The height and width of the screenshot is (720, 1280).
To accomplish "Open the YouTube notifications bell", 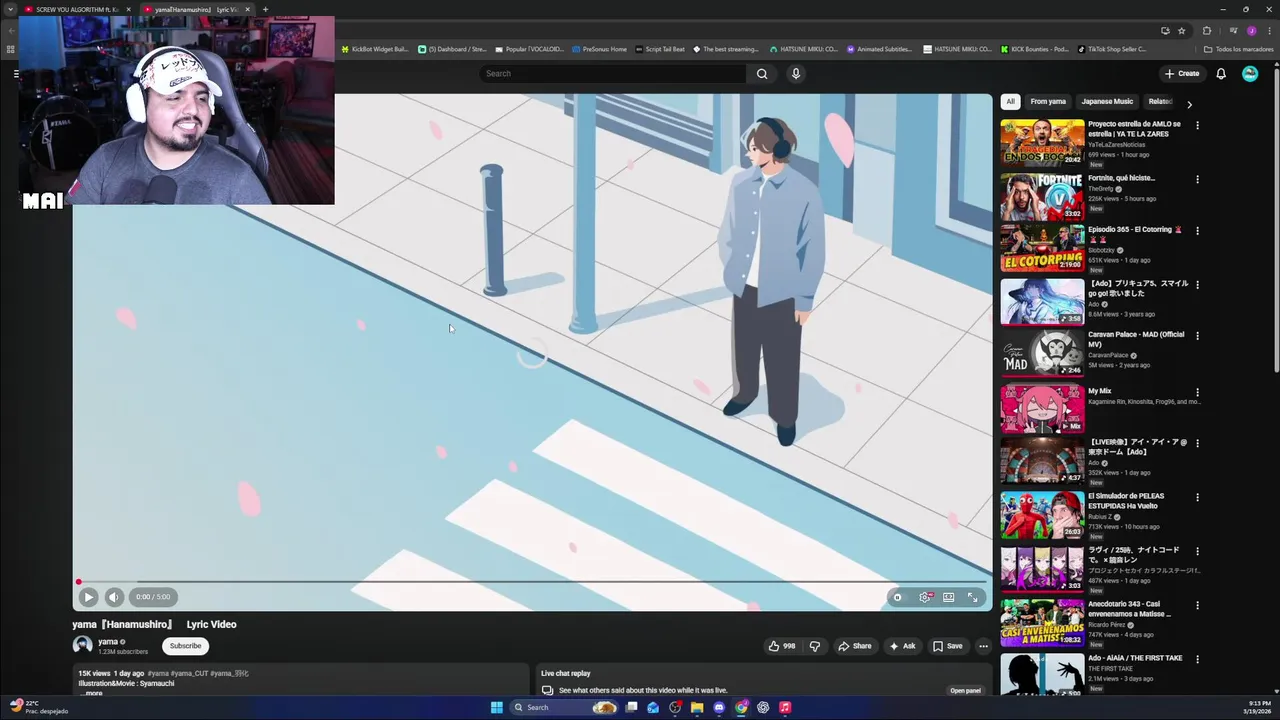I will coord(1221,73).
